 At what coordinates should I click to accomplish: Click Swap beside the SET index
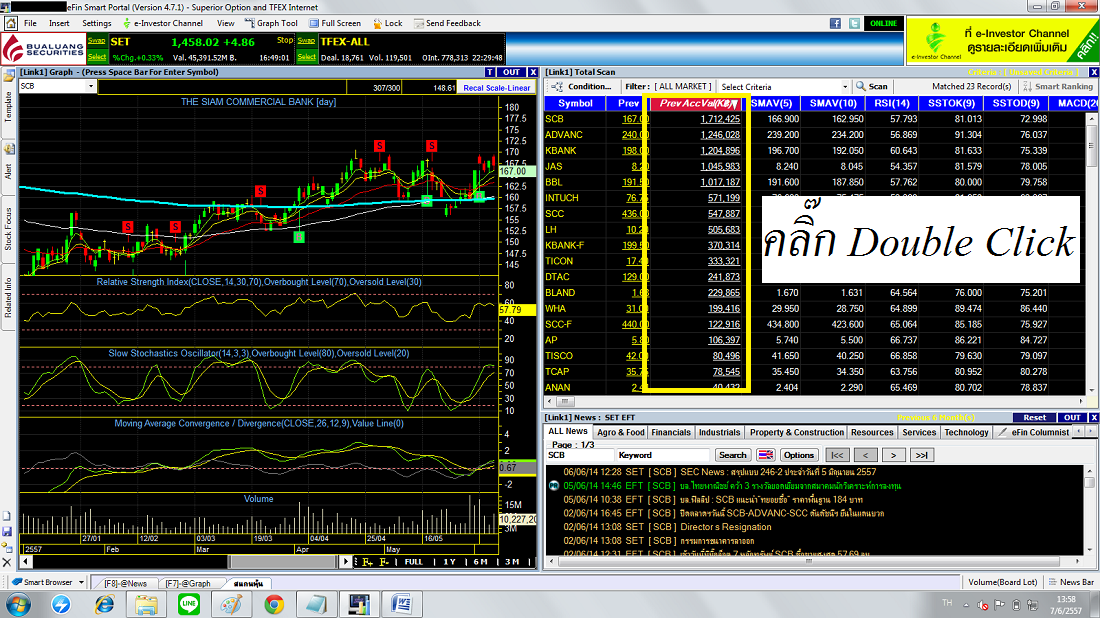pyautogui.click(x=97, y=41)
